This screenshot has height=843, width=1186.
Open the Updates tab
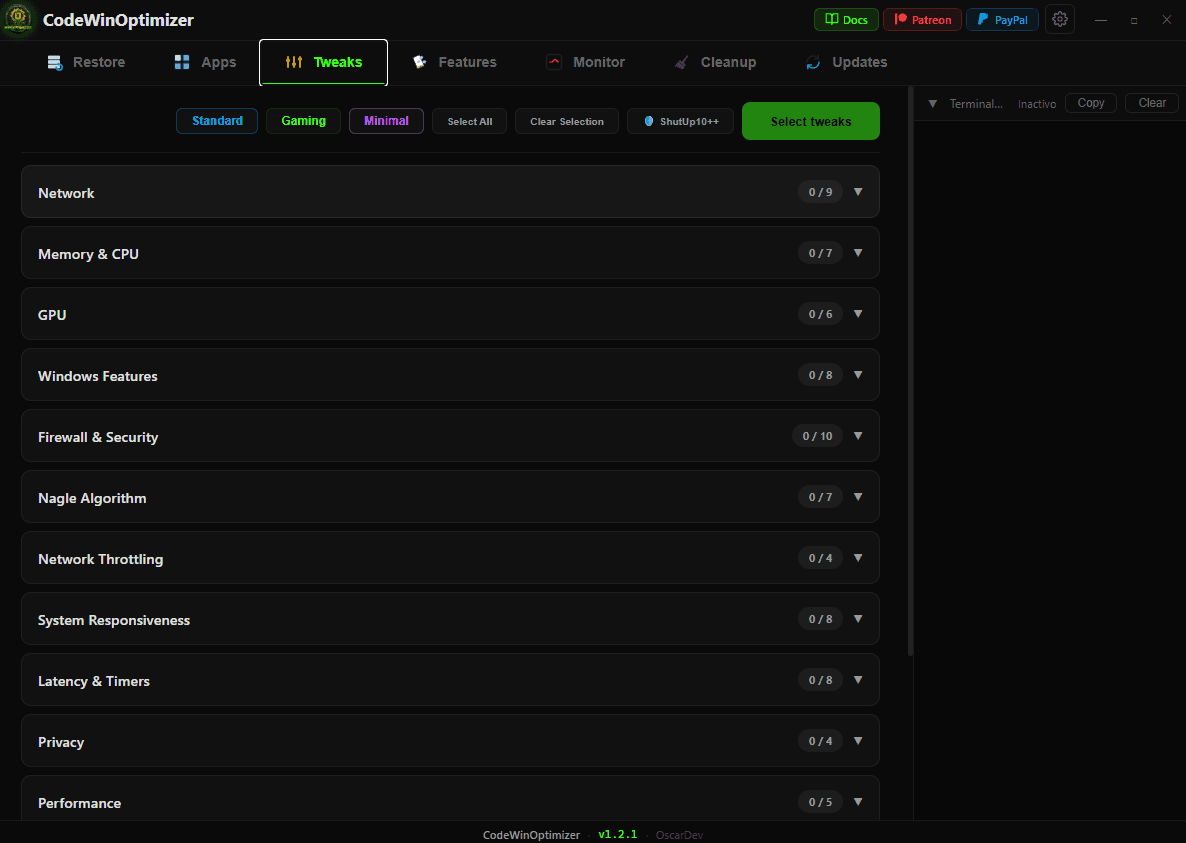tap(846, 63)
